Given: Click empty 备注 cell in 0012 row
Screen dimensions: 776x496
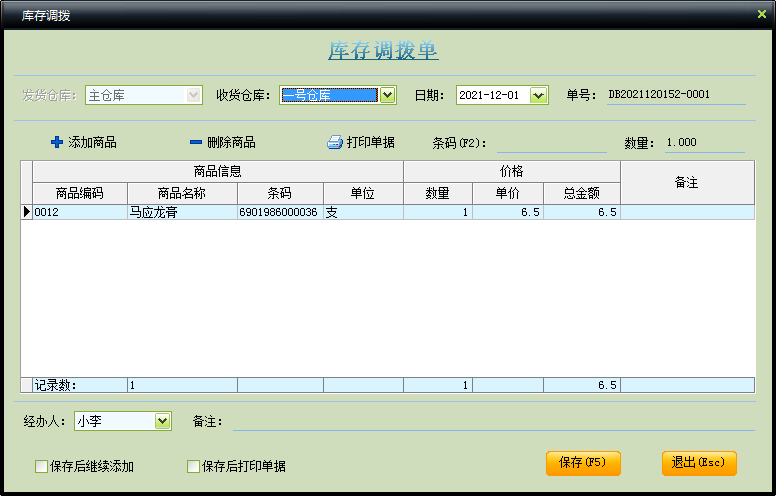Looking at the screenshot, I should click(x=687, y=212).
